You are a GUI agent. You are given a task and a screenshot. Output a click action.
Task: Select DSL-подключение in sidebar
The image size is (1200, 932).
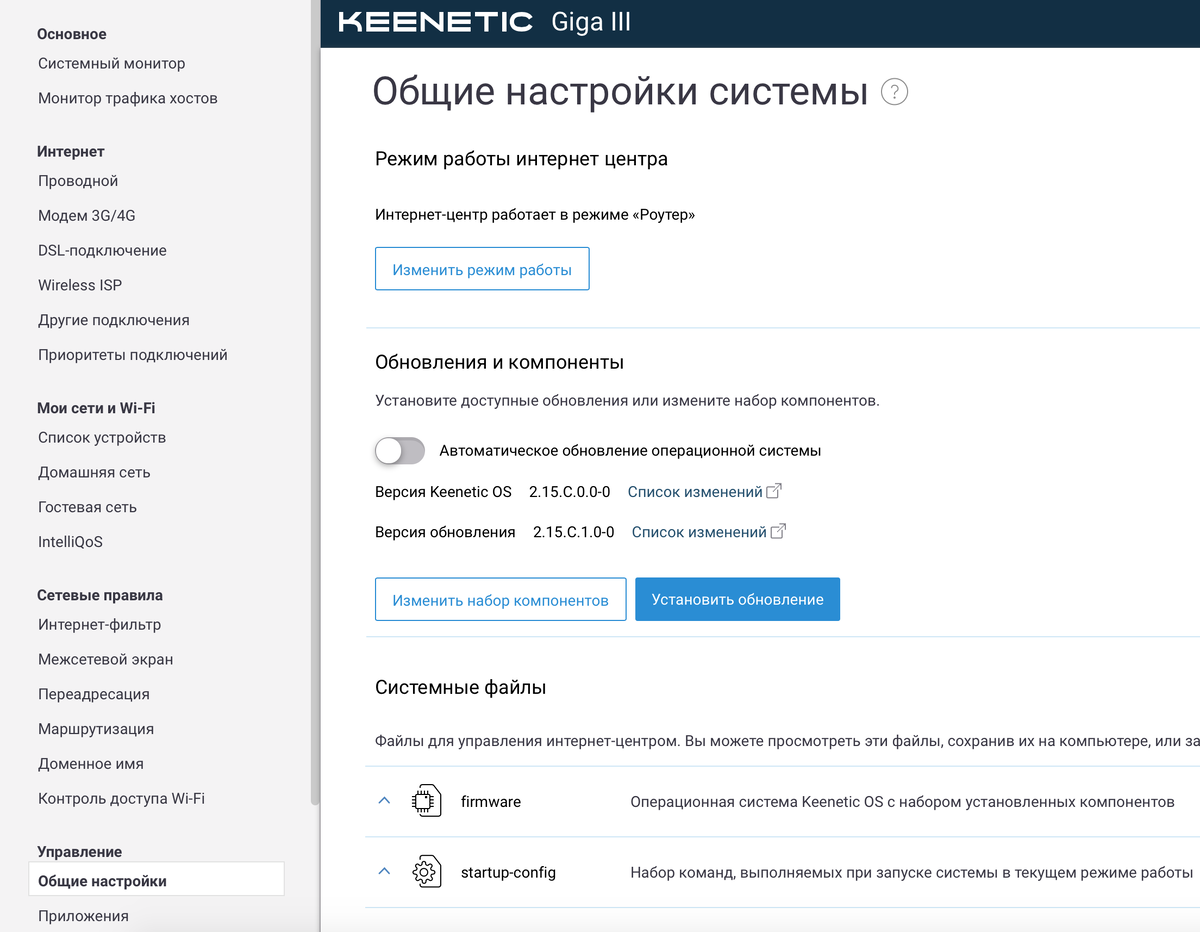pyautogui.click(x=102, y=251)
